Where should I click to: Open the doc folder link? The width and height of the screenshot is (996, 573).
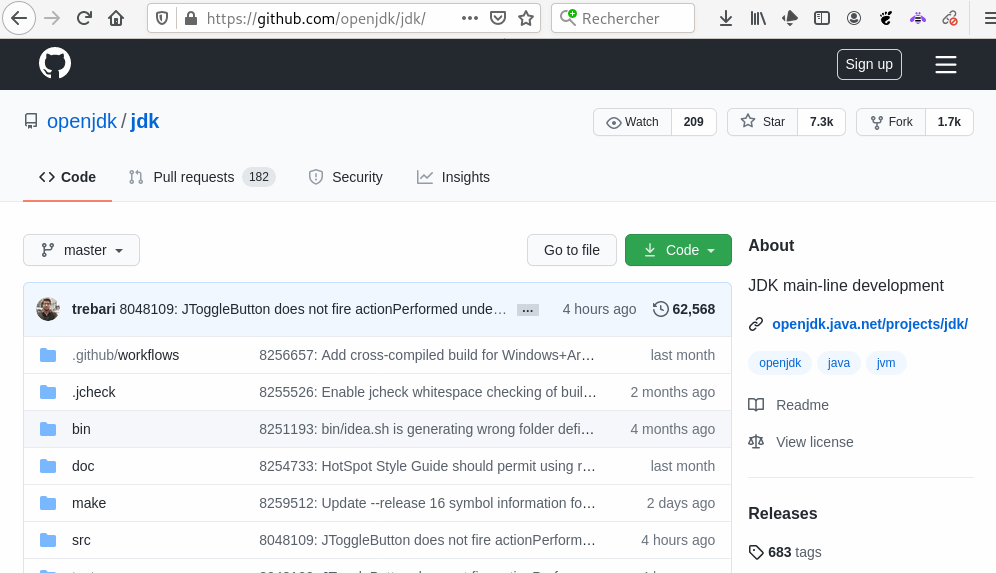pos(83,466)
